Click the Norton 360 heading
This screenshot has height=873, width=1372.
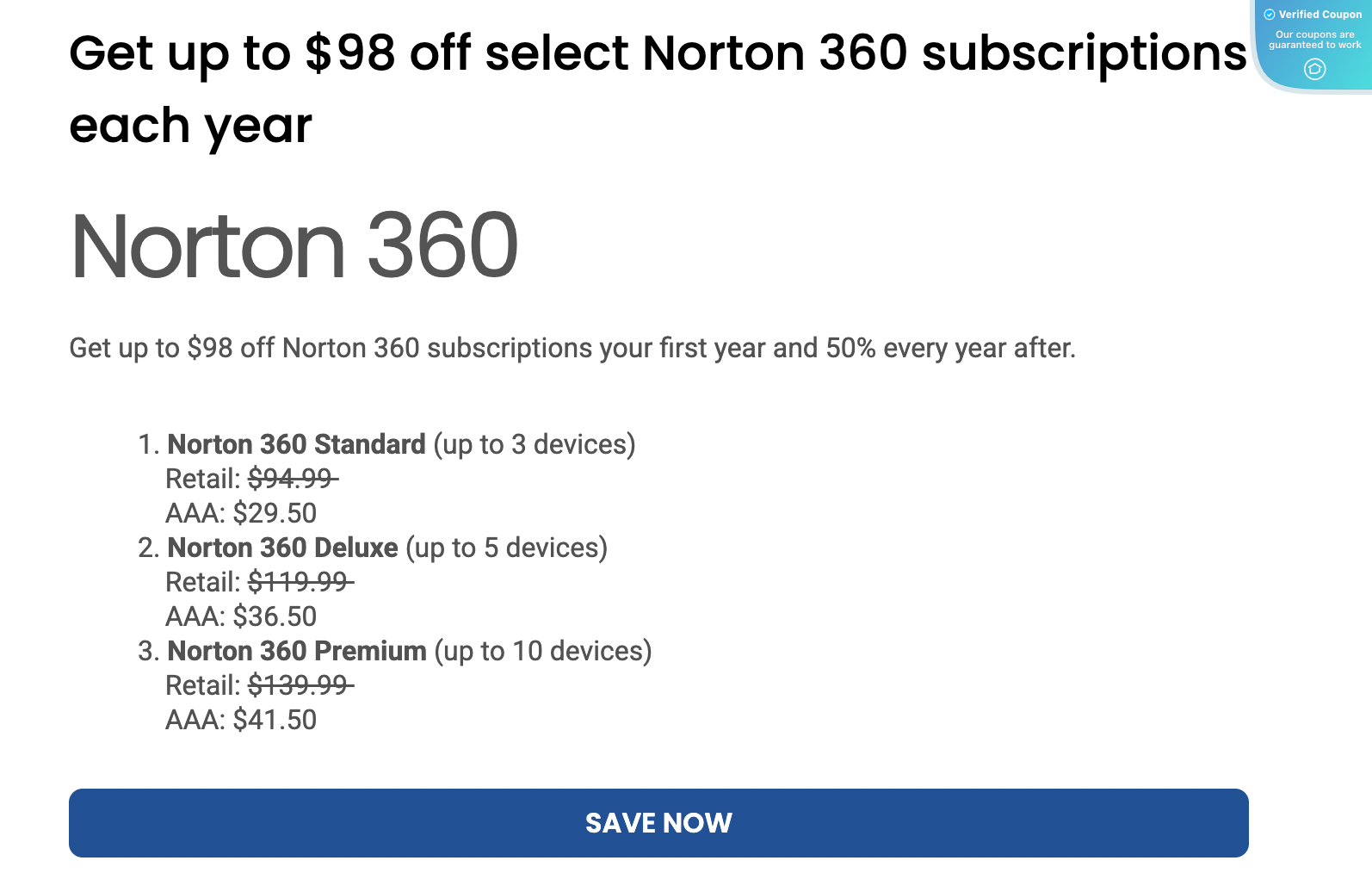294,245
